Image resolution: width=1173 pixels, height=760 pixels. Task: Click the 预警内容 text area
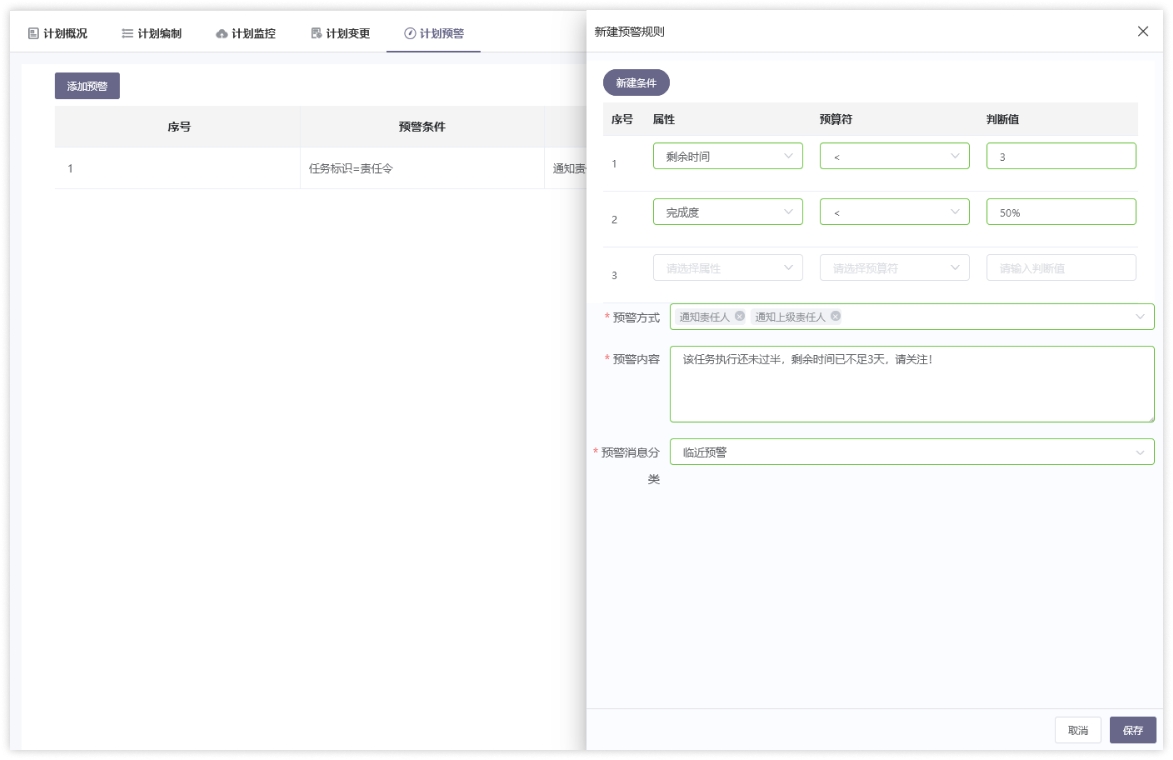click(911, 384)
